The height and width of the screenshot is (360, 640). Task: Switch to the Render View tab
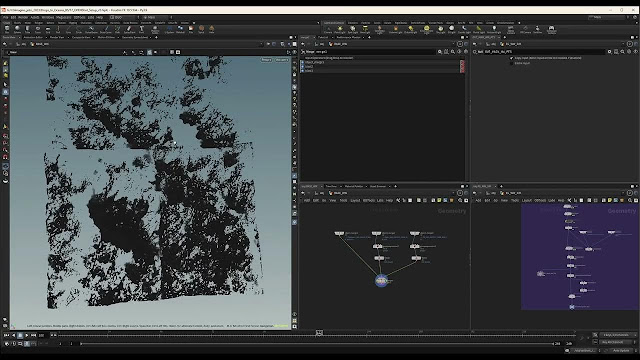pyautogui.click(x=57, y=37)
